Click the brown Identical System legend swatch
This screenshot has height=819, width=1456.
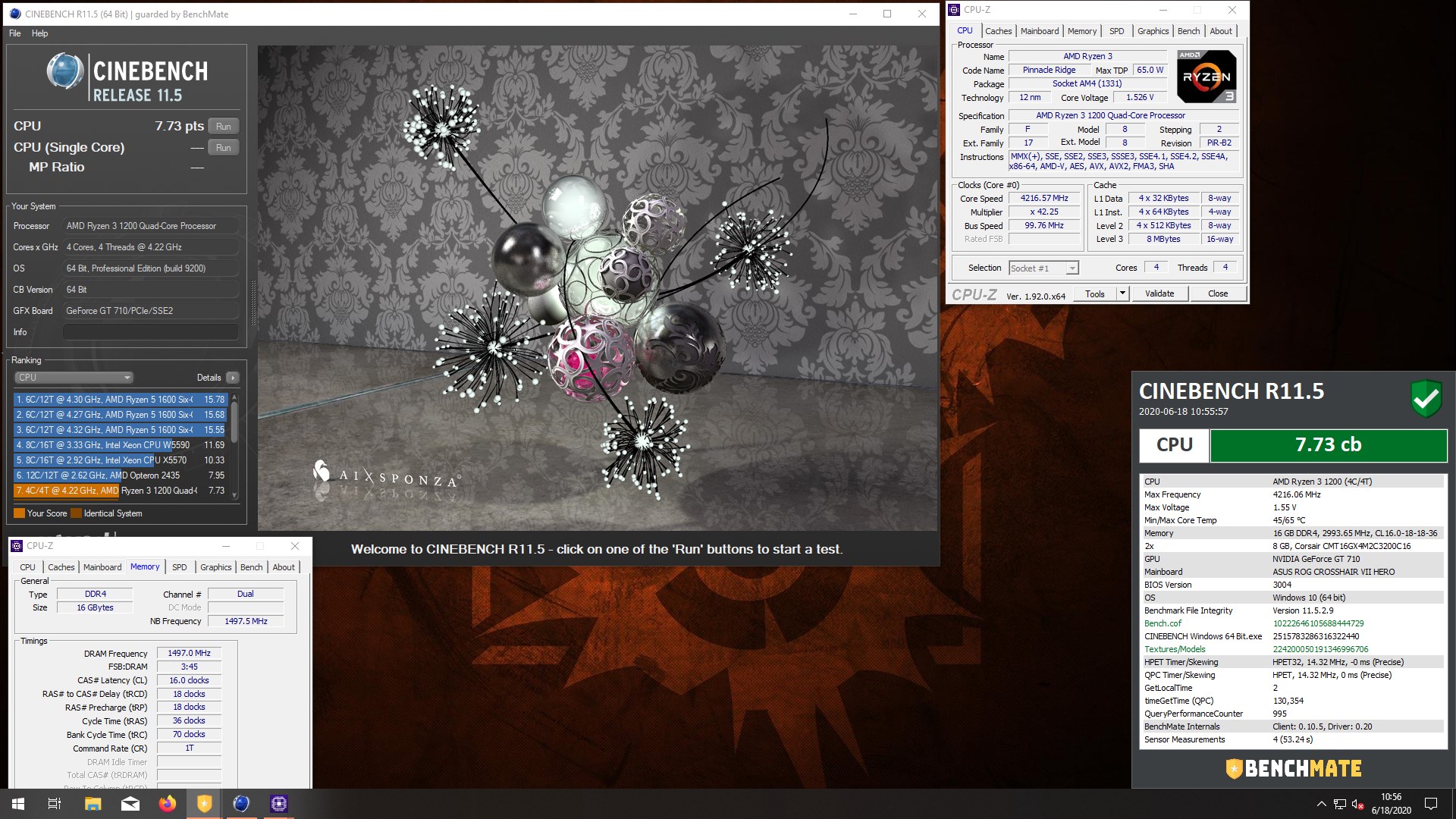pos(76,513)
